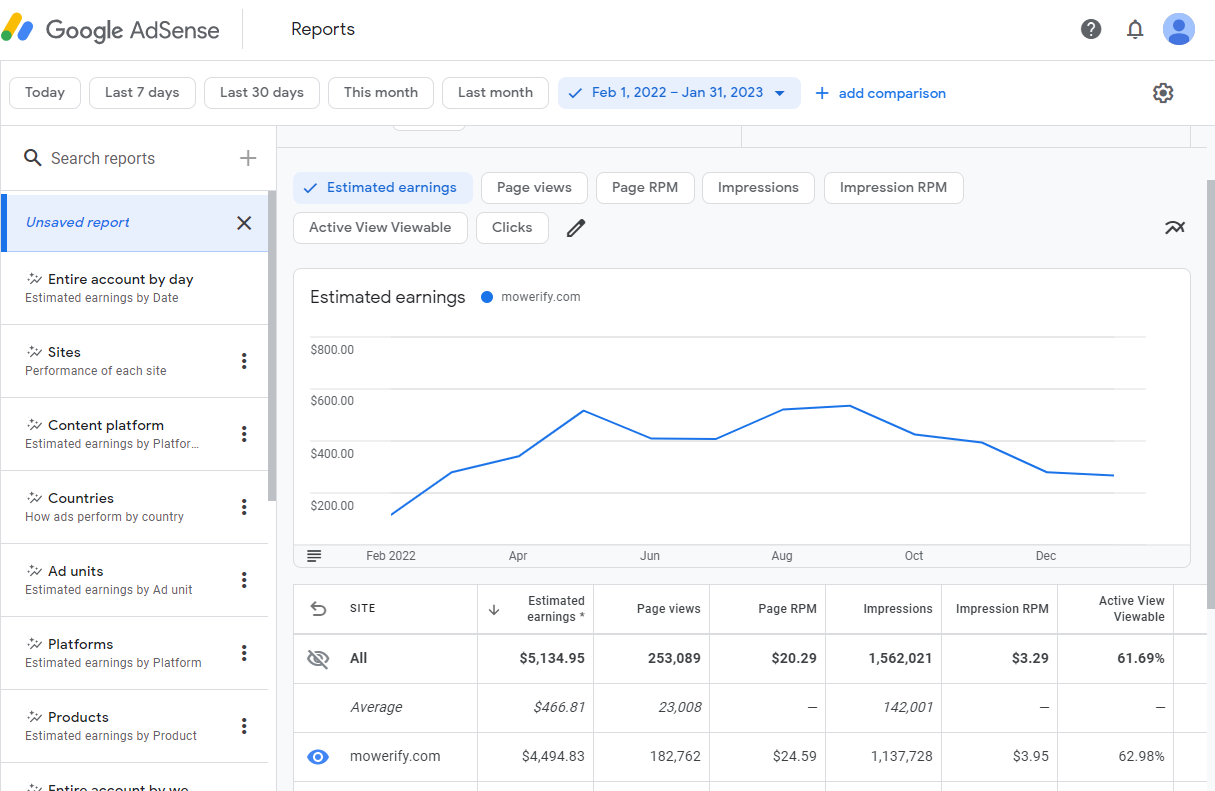Screen dimensions: 1215x791
Task: Open more options for Content platform report
Action: click(x=244, y=434)
